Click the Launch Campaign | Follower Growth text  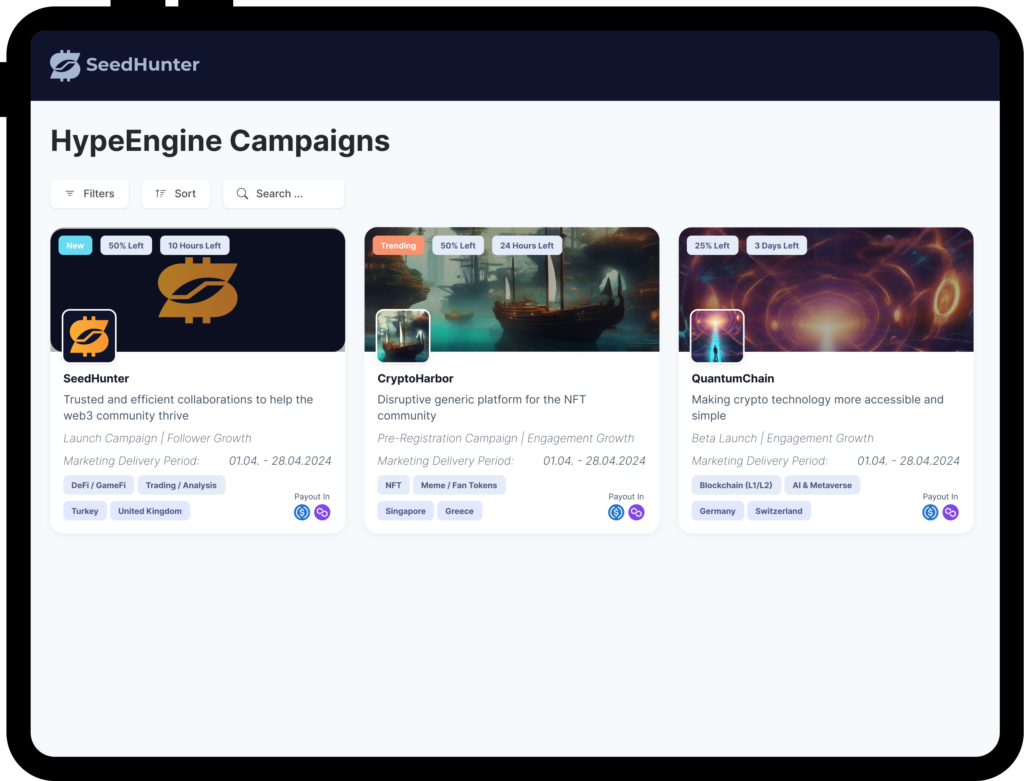tap(157, 438)
